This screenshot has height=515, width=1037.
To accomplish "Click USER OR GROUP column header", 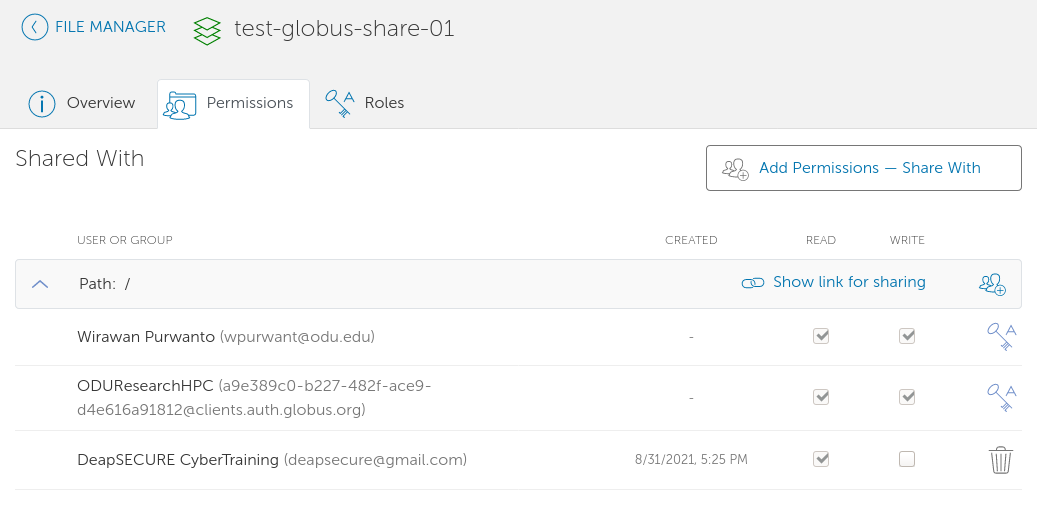I will 124,240.
